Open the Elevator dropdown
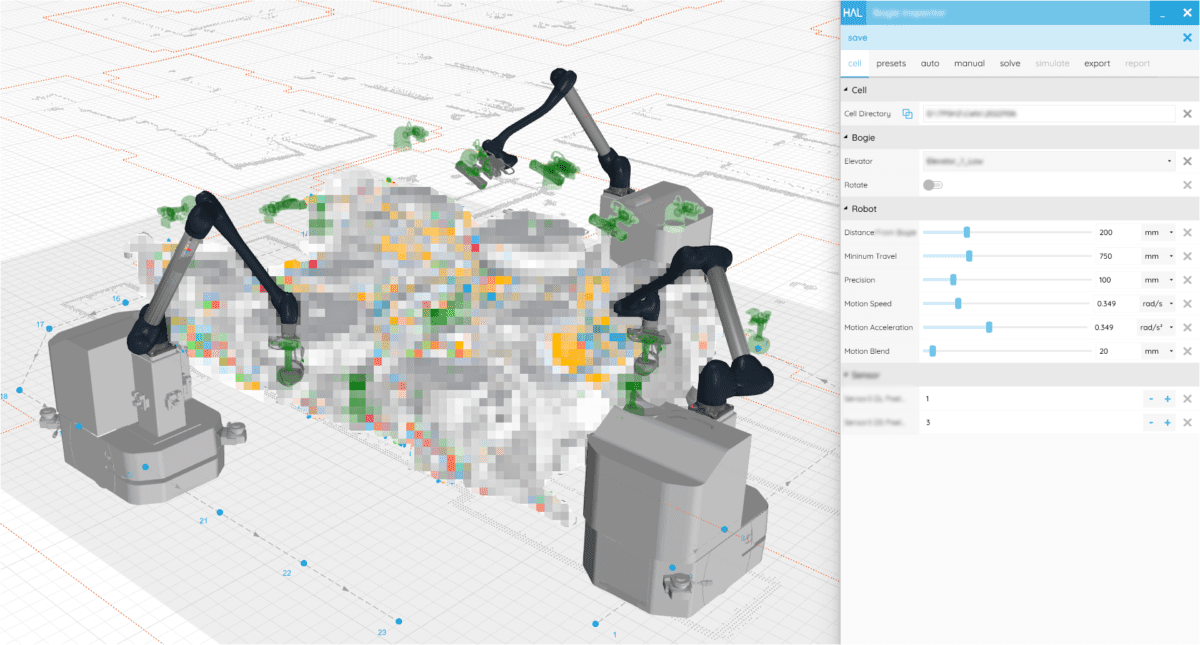The image size is (1200, 645). pos(1171,160)
